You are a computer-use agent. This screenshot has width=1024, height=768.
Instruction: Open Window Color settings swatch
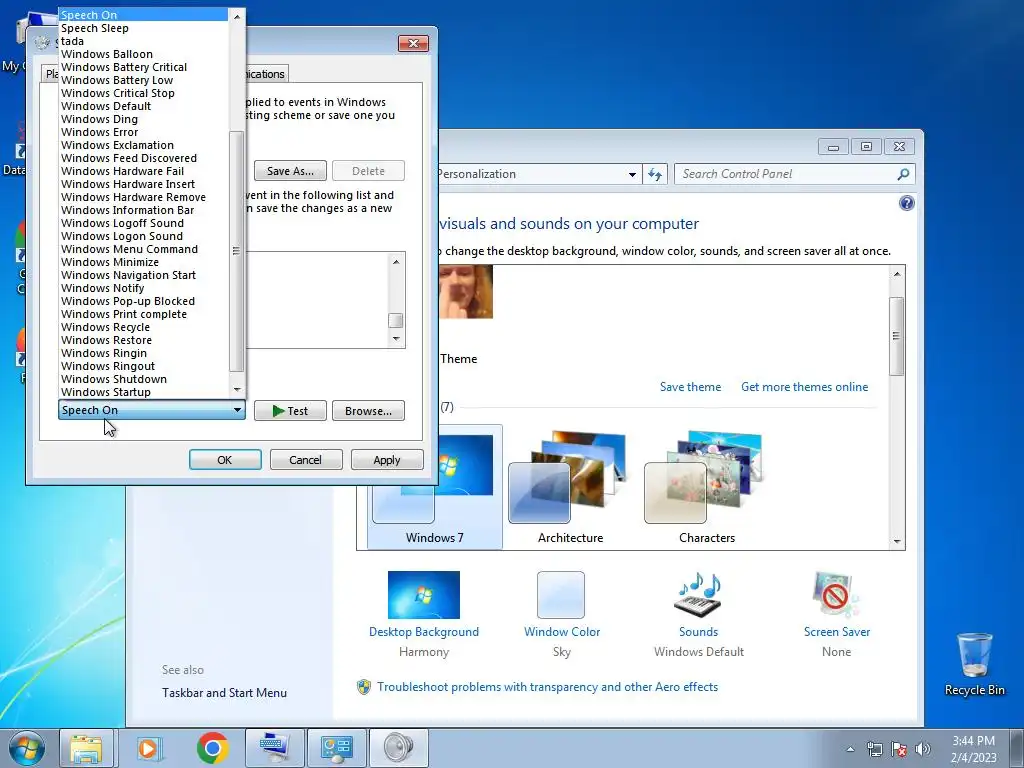pos(561,595)
